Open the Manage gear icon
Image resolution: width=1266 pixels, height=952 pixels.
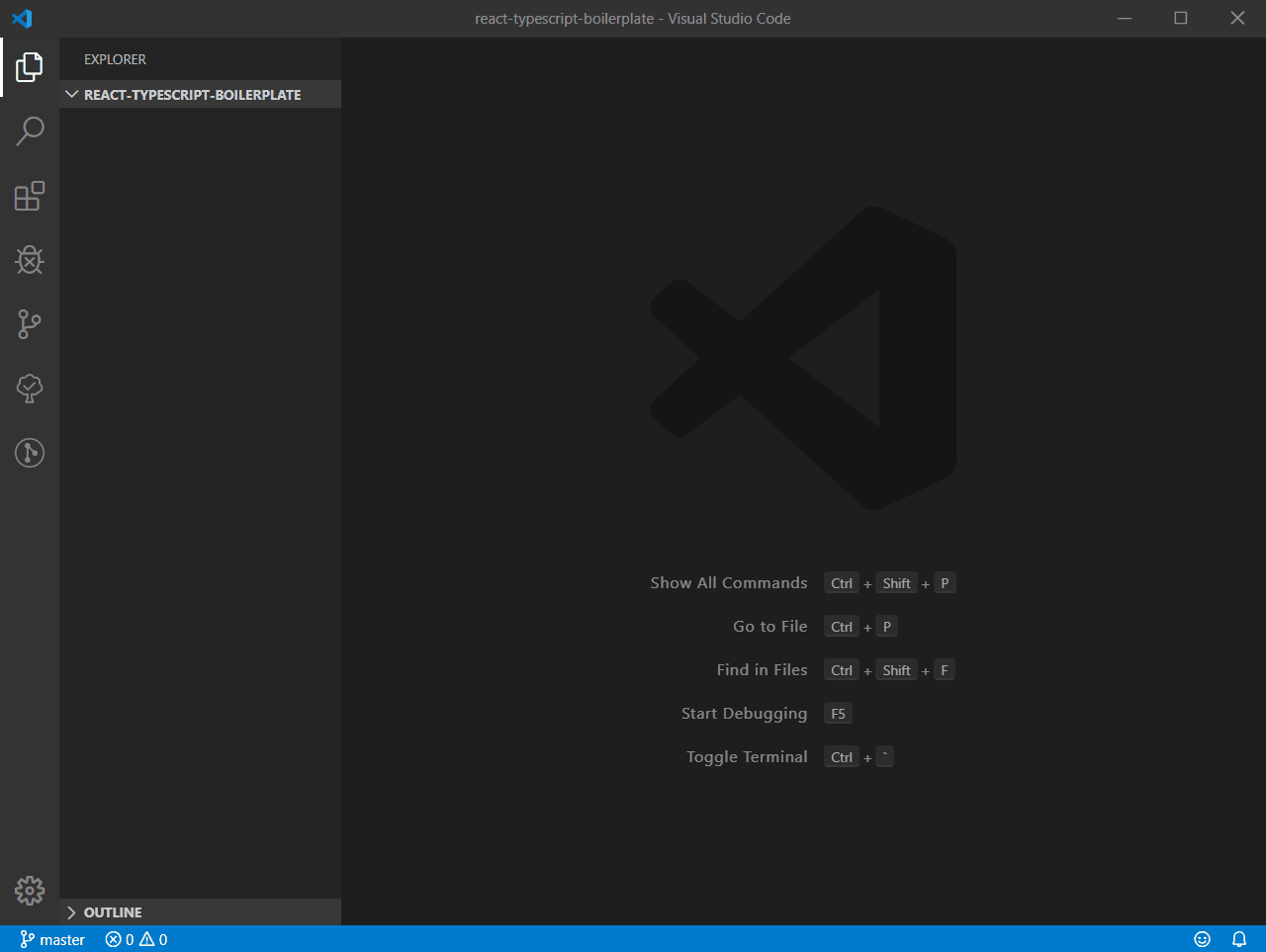[30, 891]
